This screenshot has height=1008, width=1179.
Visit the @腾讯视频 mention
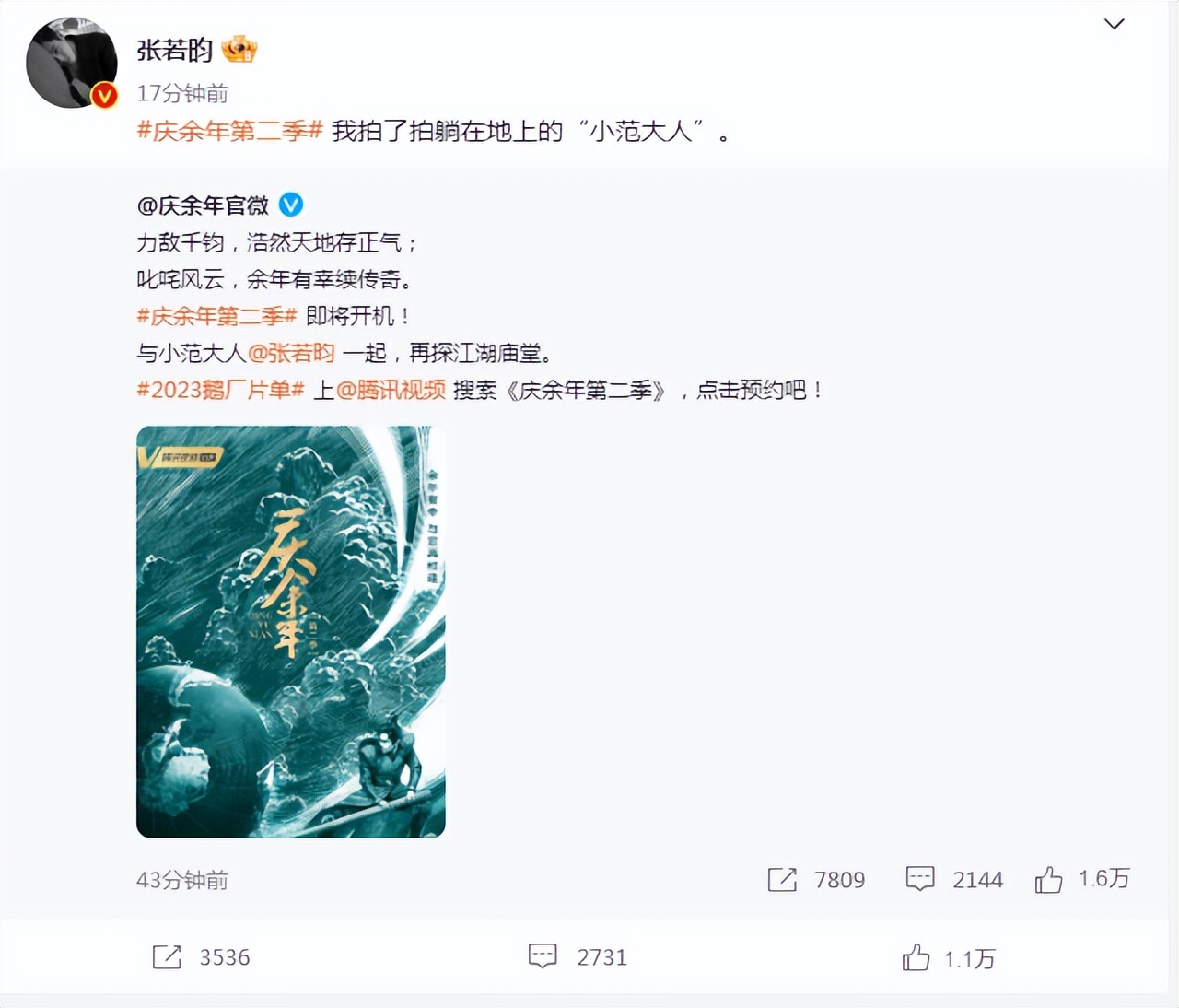(391, 390)
